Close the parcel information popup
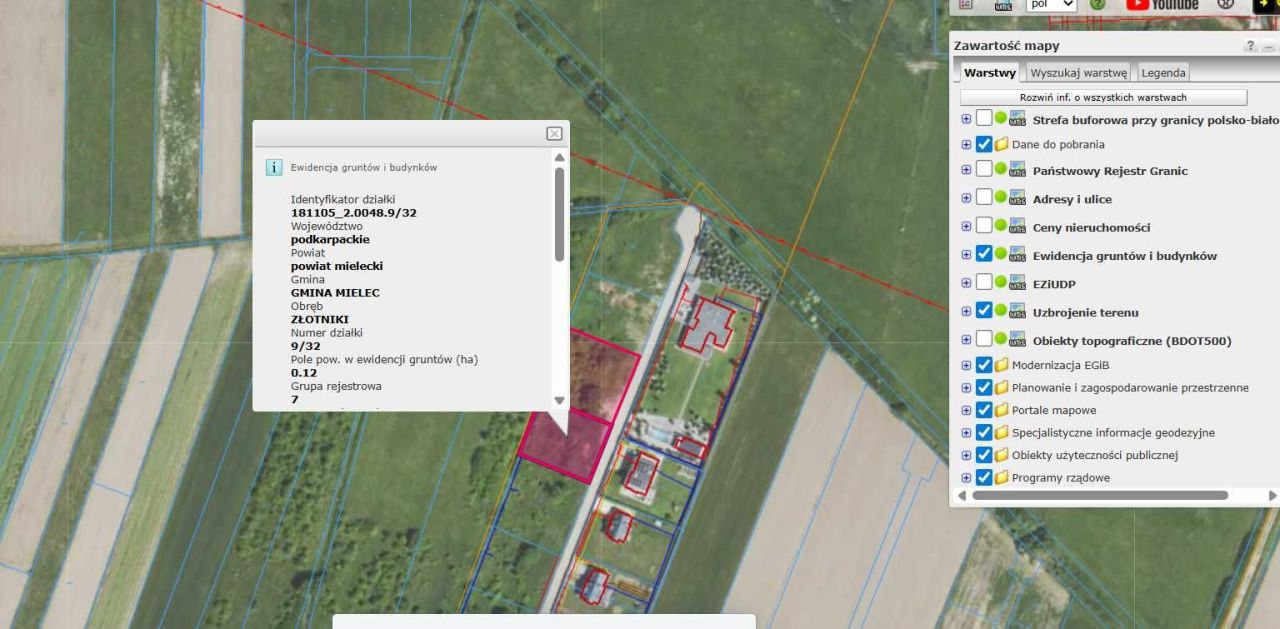The width and height of the screenshot is (1280, 629). point(554,134)
